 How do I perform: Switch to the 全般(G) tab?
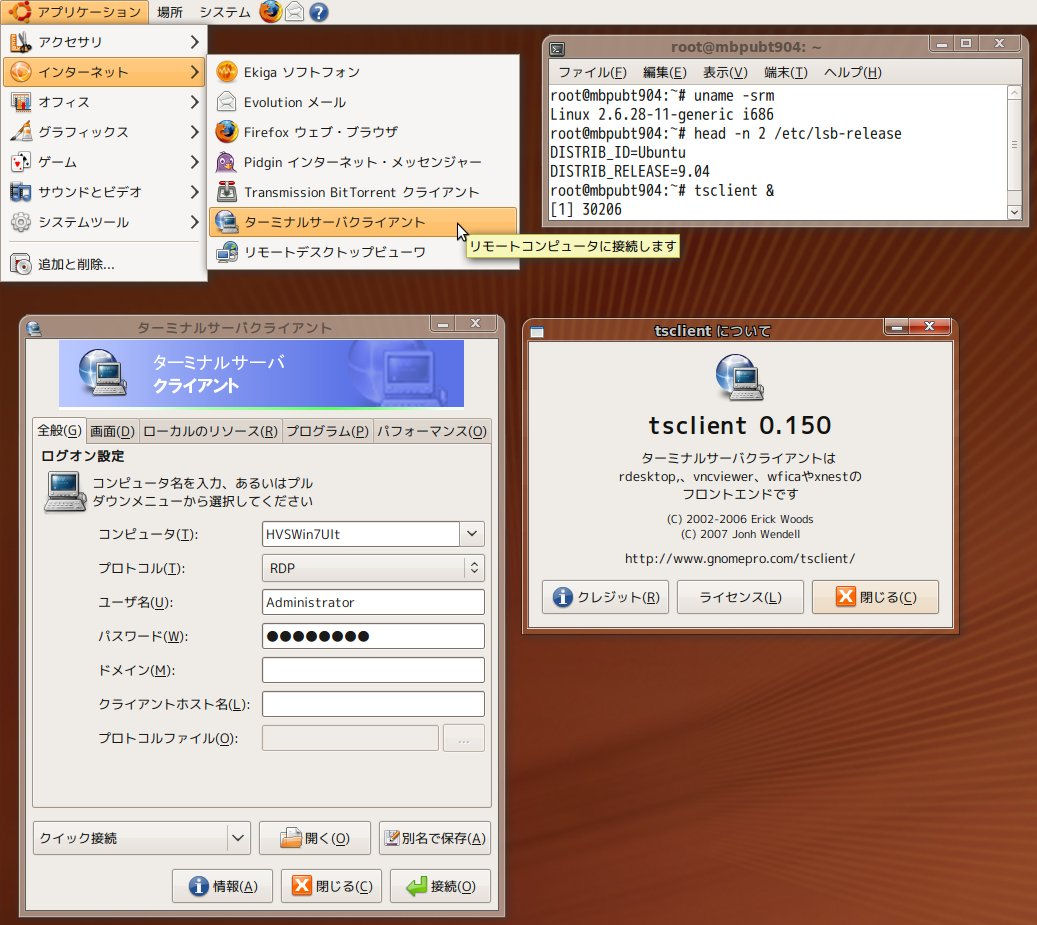tap(59, 430)
